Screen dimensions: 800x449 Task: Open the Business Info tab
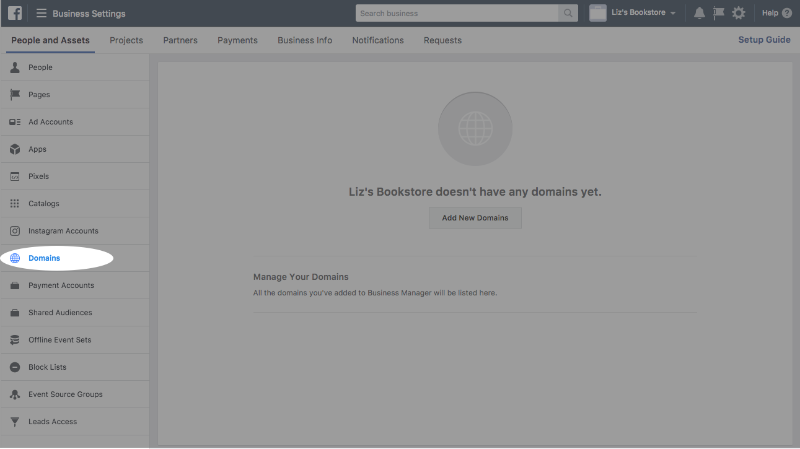tap(305, 40)
